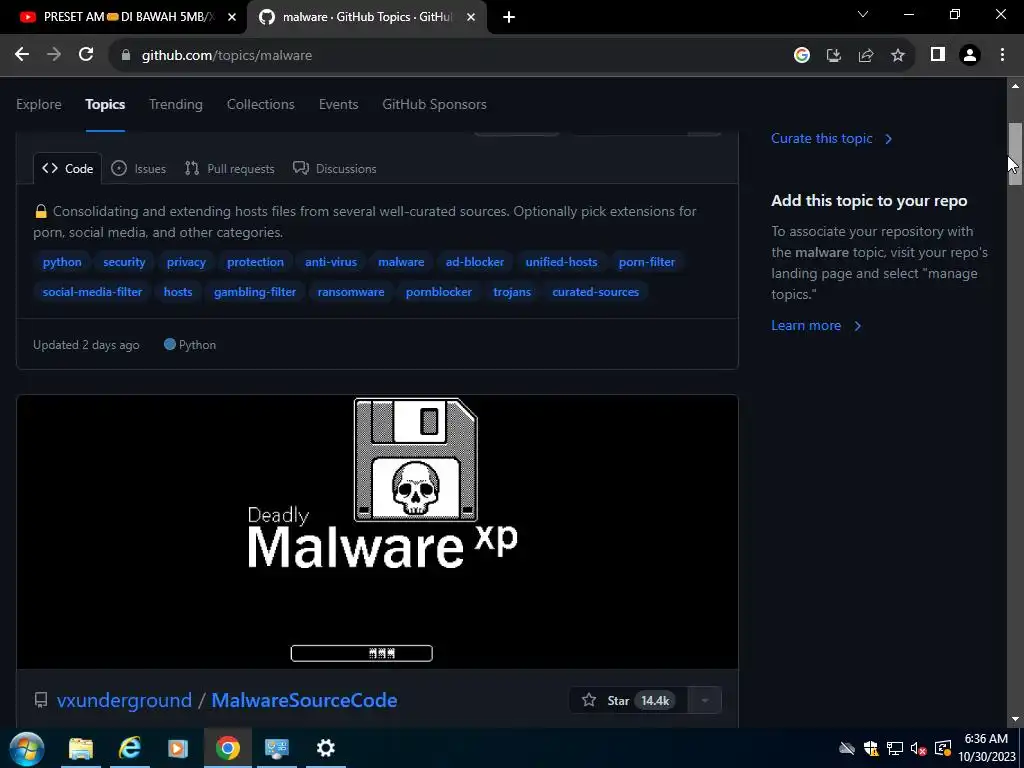Screen dimensions: 1024x768
Task: Go back with the browser back arrow
Action: [22, 55]
